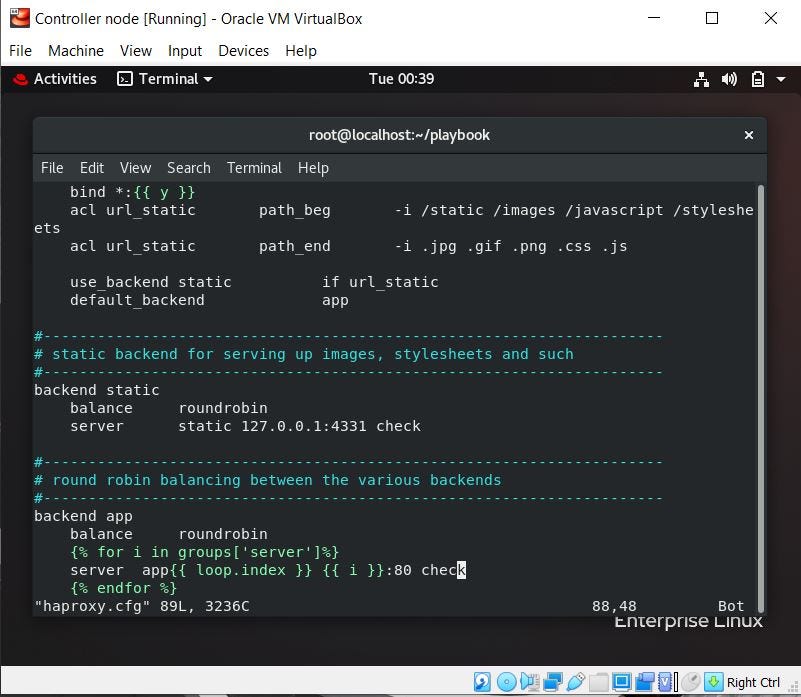Screen dimensions: 801x697
Task: Click the 'backend app' line
Action: [x=83, y=516]
